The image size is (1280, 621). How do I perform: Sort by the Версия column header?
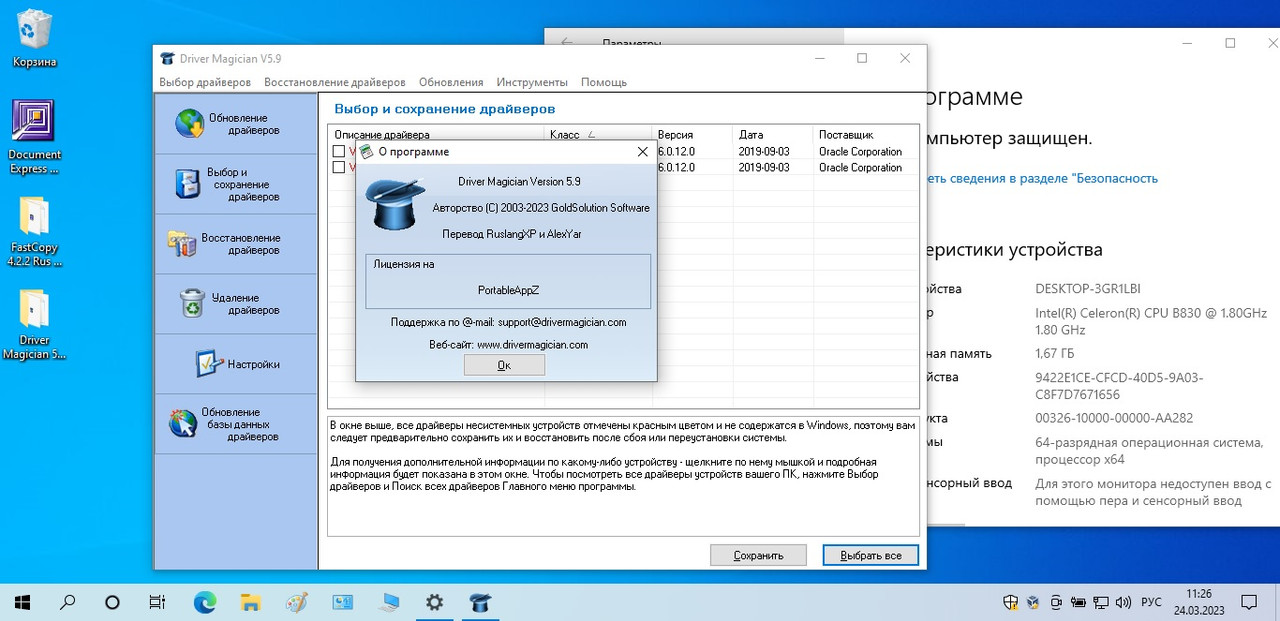click(693, 134)
